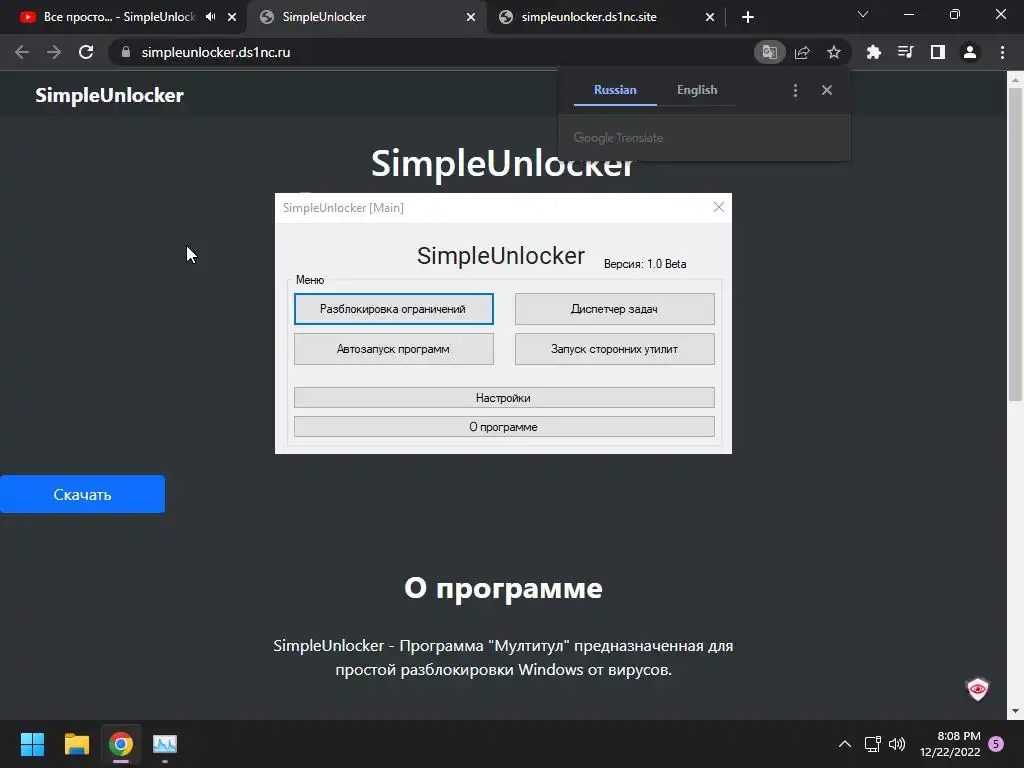
Task: Click the red eye shield icon at the bottom right
Action: [x=977, y=689]
